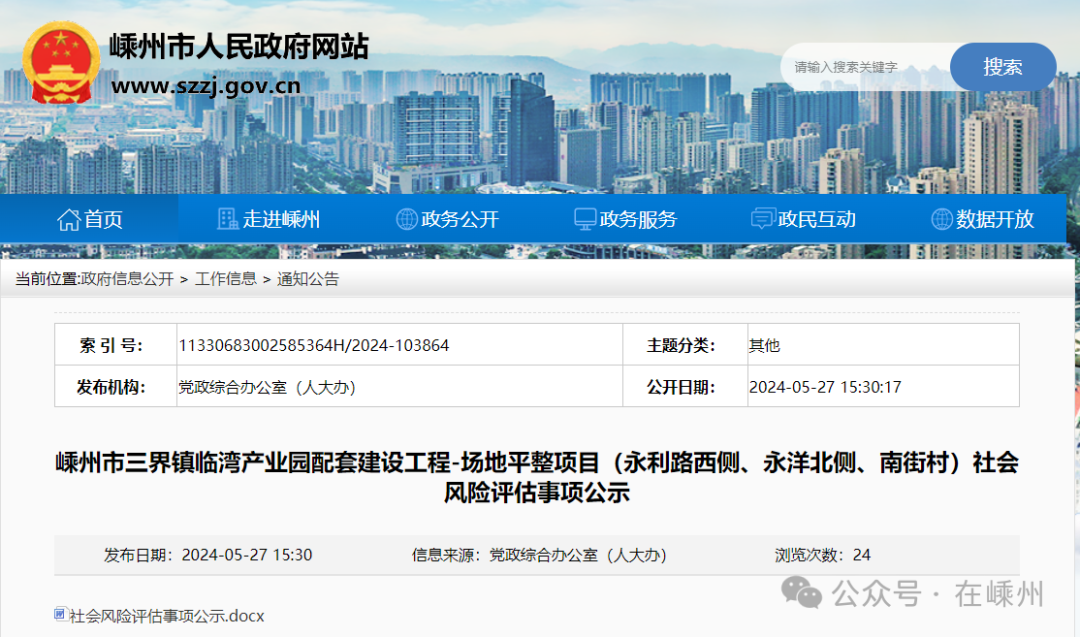The image size is (1080, 637).
Task: Click the globe icon beside 政务公开
Action: point(407,219)
